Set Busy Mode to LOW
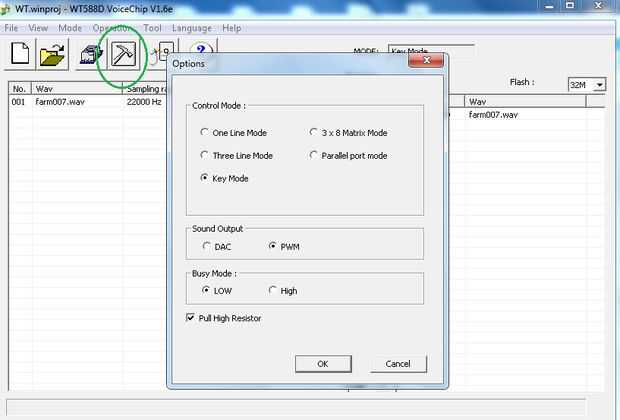Image resolution: width=620 pixels, height=420 pixels. 206,290
